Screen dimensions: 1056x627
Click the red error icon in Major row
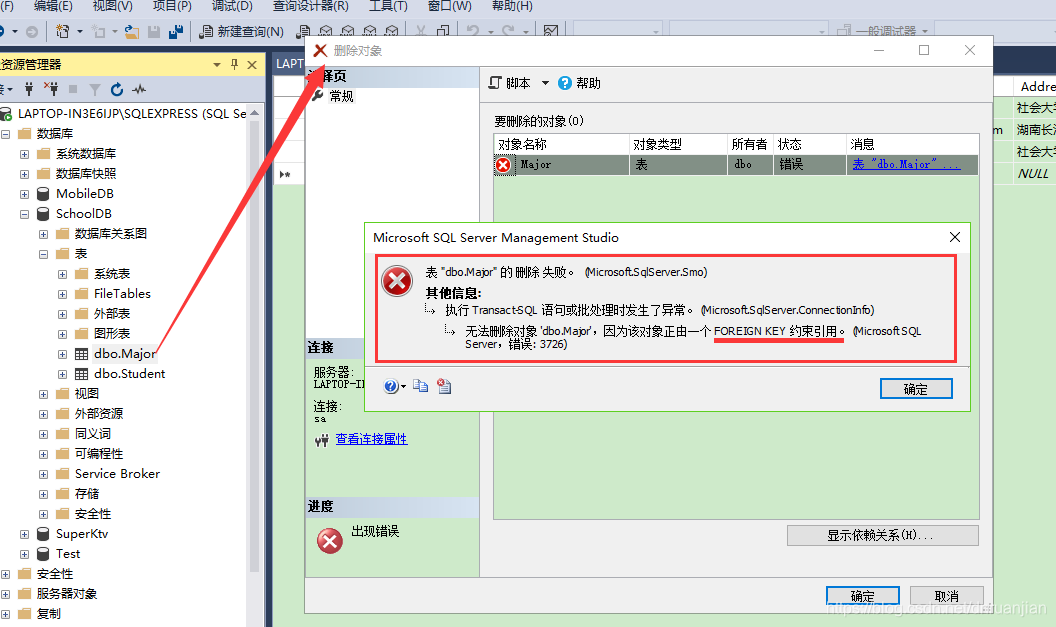503,165
